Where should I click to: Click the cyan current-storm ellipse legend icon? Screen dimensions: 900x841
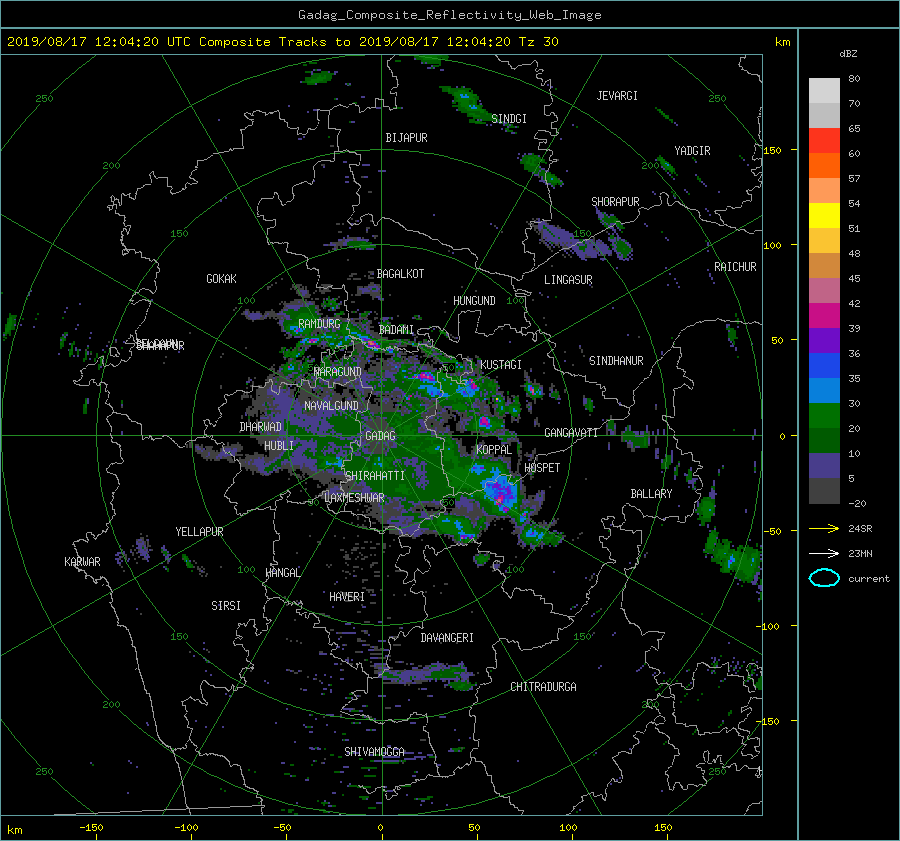point(824,578)
